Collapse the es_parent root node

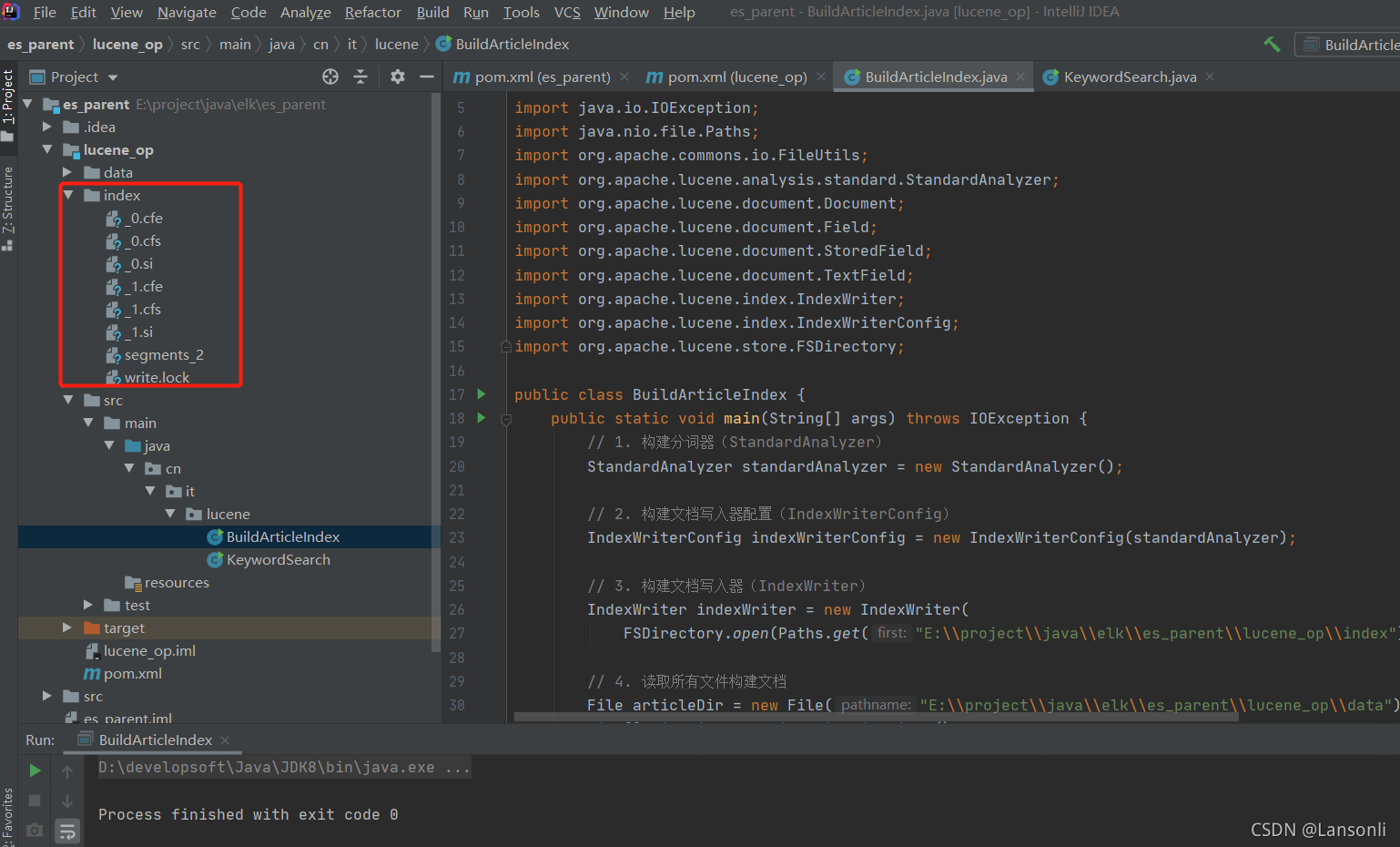pyautogui.click(x=27, y=104)
